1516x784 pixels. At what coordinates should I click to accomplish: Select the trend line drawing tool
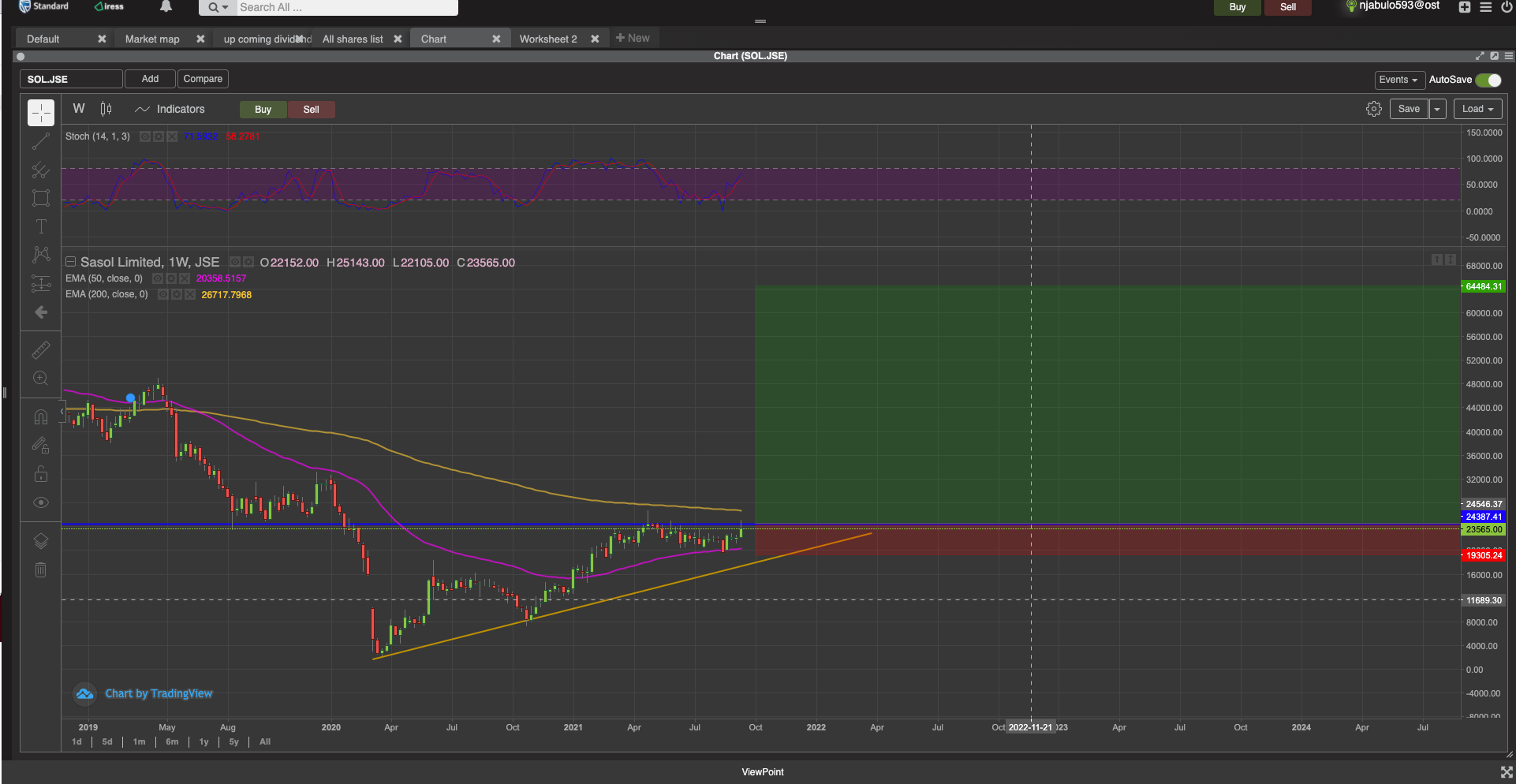click(41, 142)
